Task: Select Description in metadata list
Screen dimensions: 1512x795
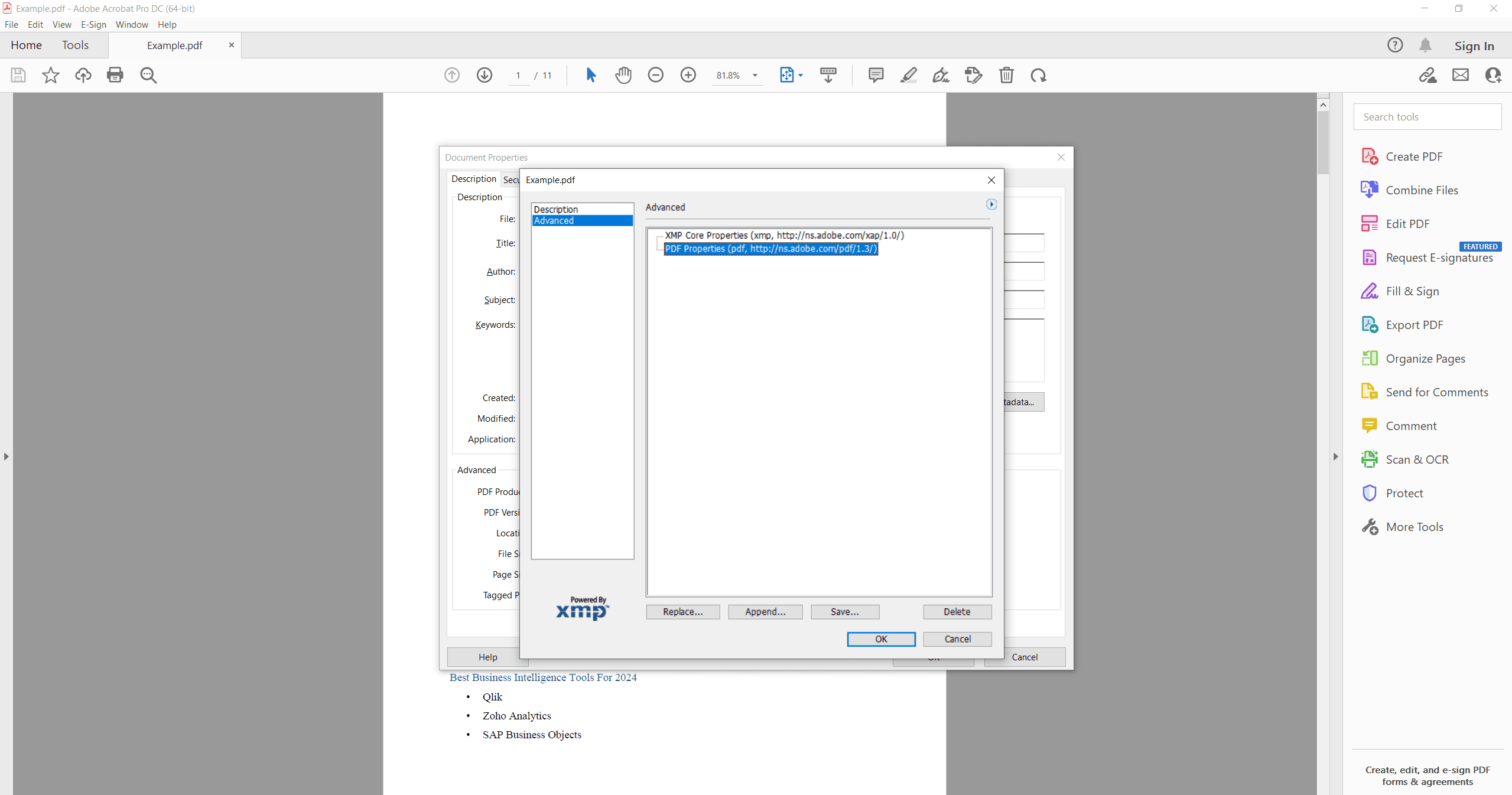Action: [555, 209]
